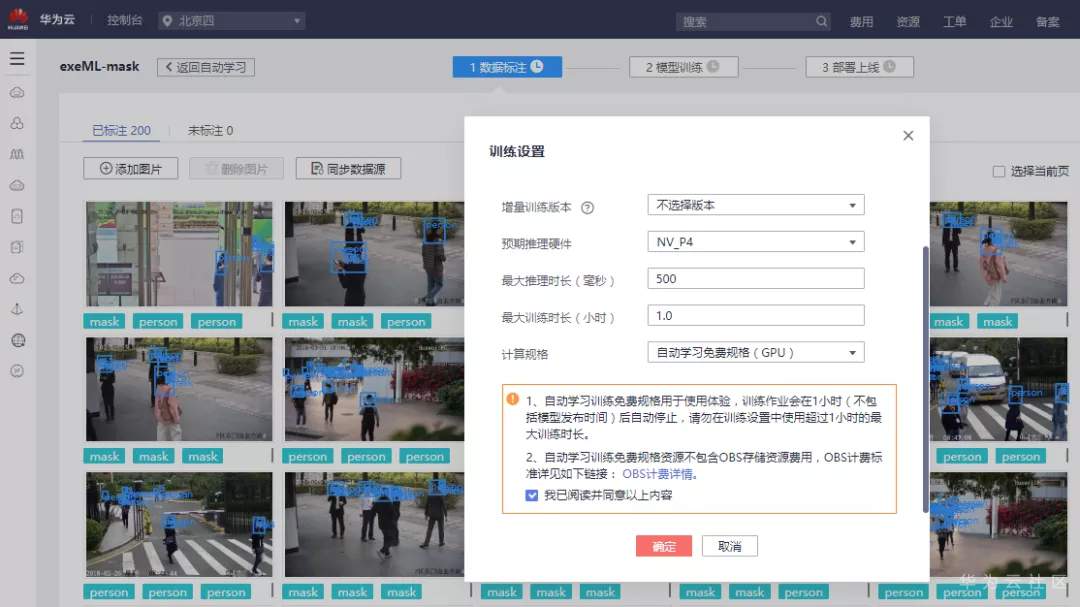Click the exeML-mask project title

(x=99, y=66)
